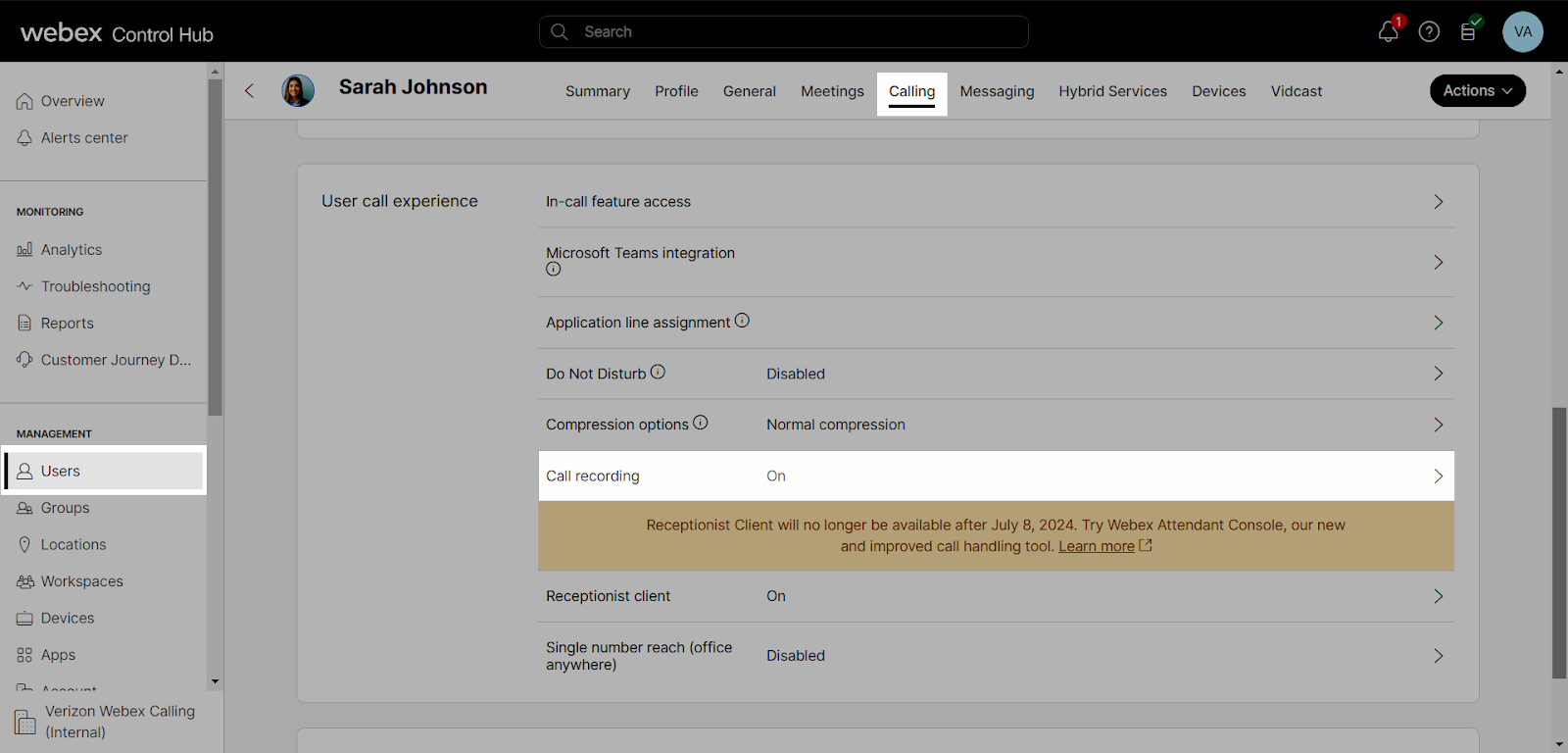Switch to the Summary tab
1568x753 pixels.
tap(598, 91)
